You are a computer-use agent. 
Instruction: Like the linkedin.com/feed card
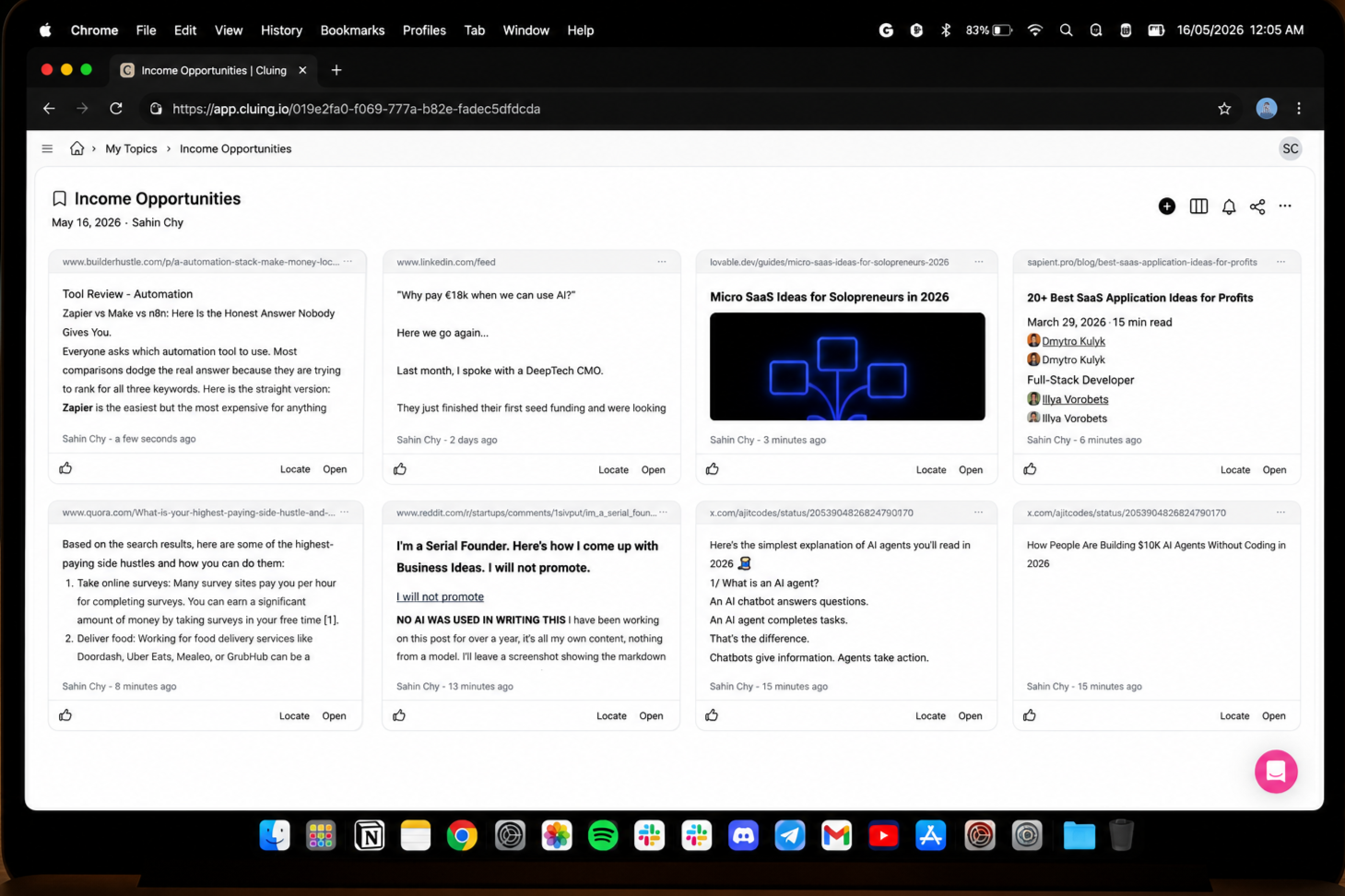[400, 469]
